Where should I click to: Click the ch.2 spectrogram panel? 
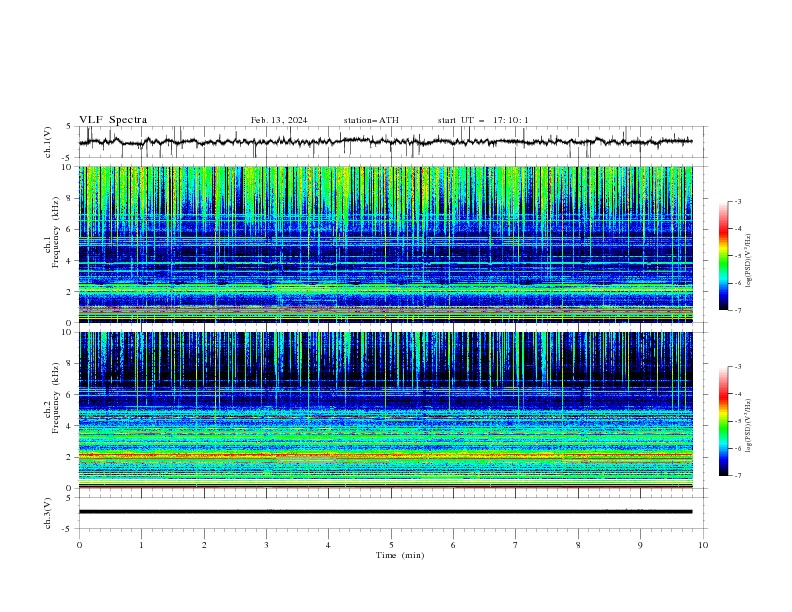coord(385,410)
